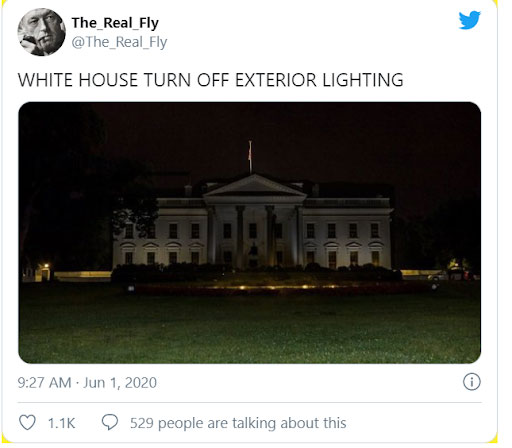This screenshot has width=512, height=448.
Task: Click the Twitter bird logo
Action: click(x=469, y=20)
